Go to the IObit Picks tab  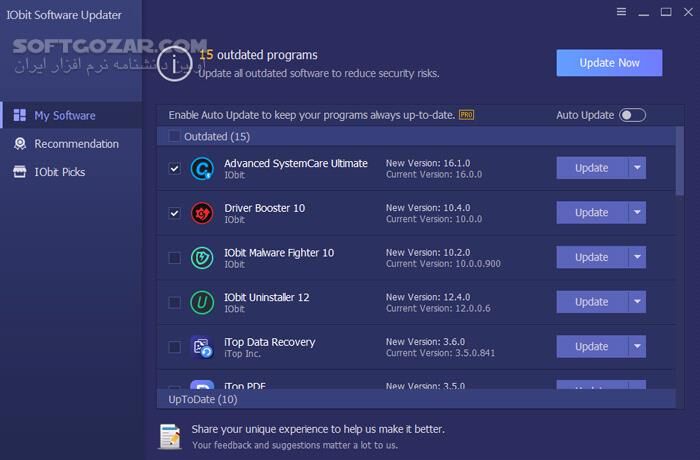(71, 172)
